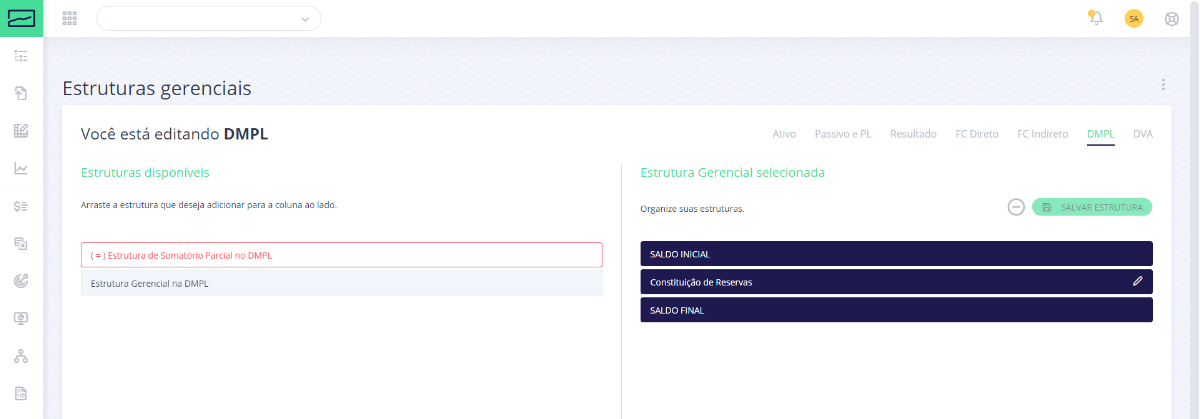1200x419 pixels.
Task: Open the FC Indireto tab
Action: [1042, 134]
